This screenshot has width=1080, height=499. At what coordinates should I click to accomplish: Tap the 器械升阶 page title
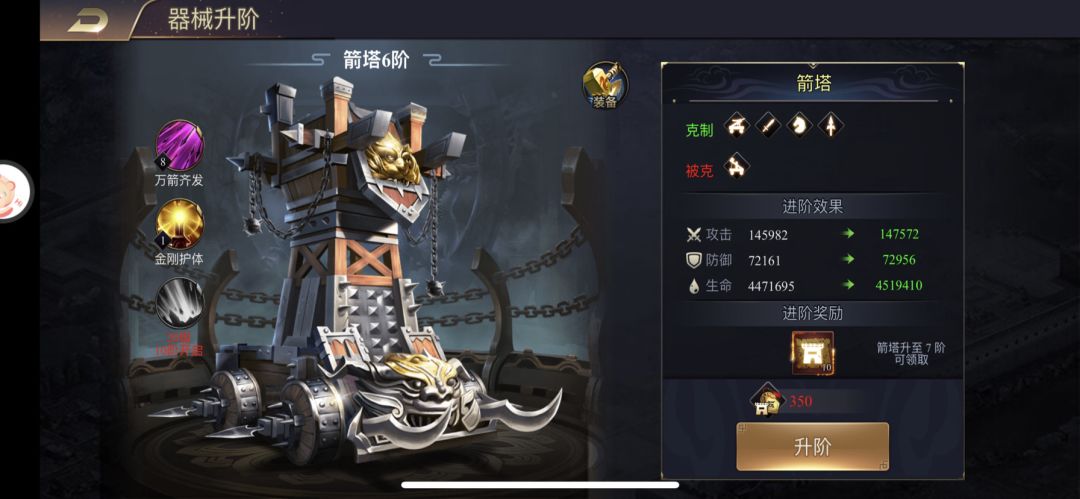coord(213,19)
